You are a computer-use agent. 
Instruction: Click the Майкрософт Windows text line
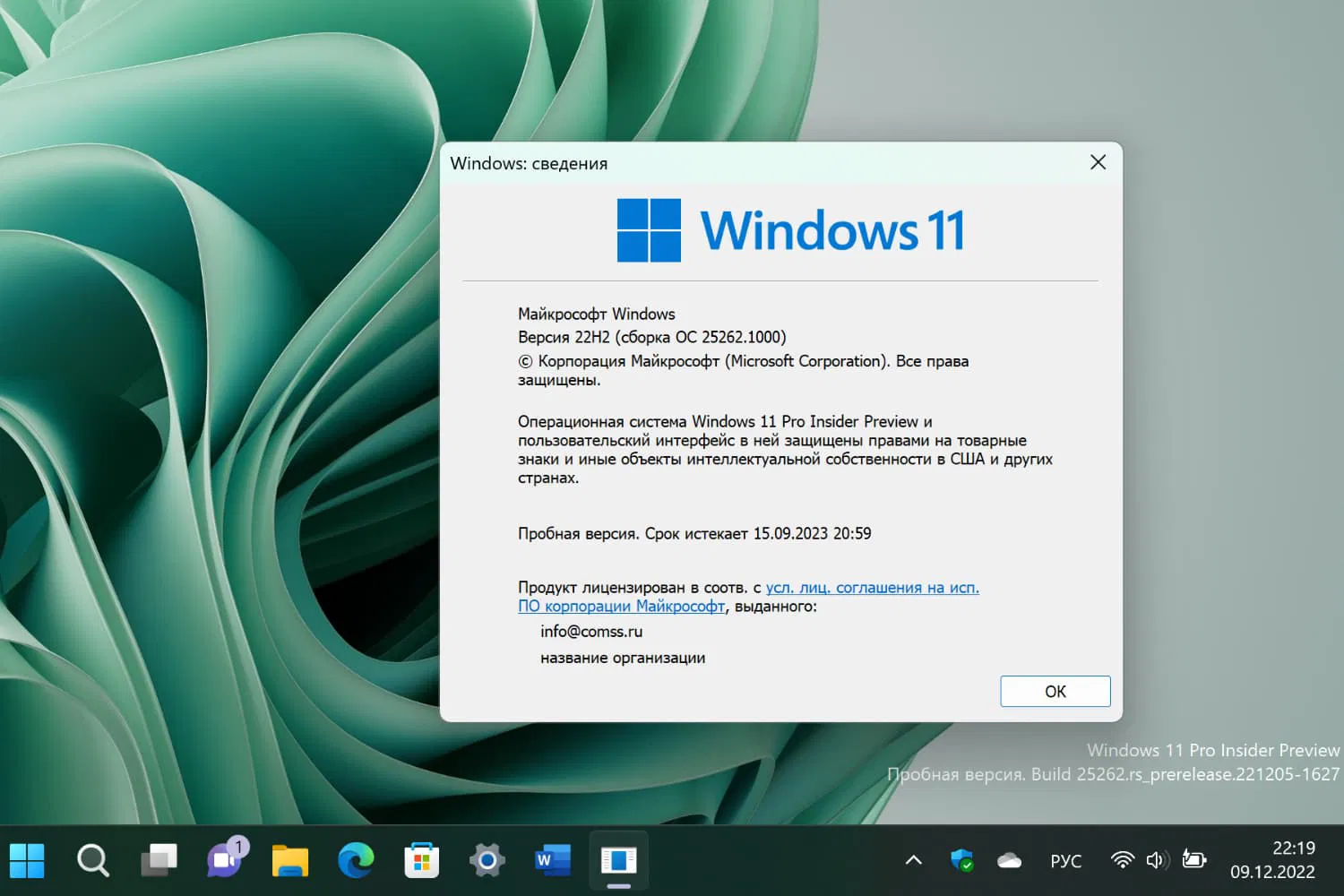(597, 314)
